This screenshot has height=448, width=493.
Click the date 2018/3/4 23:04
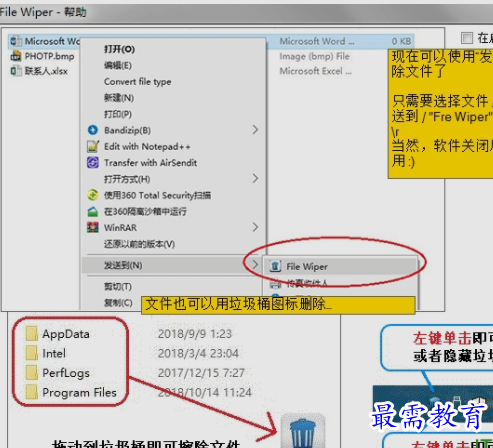coord(198,353)
